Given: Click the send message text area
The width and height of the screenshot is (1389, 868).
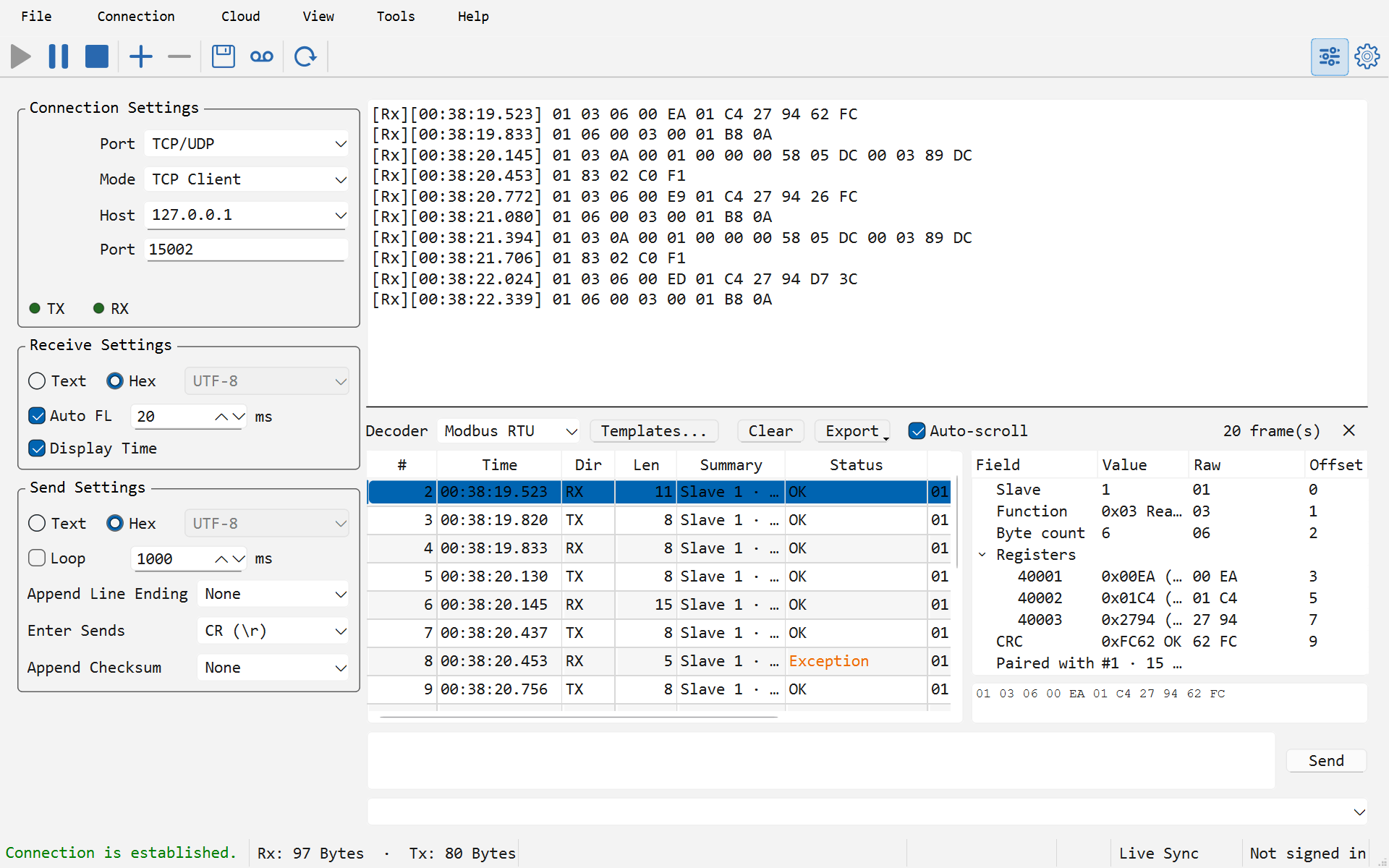Looking at the screenshot, I should pyautogui.click(x=821, y=761).
